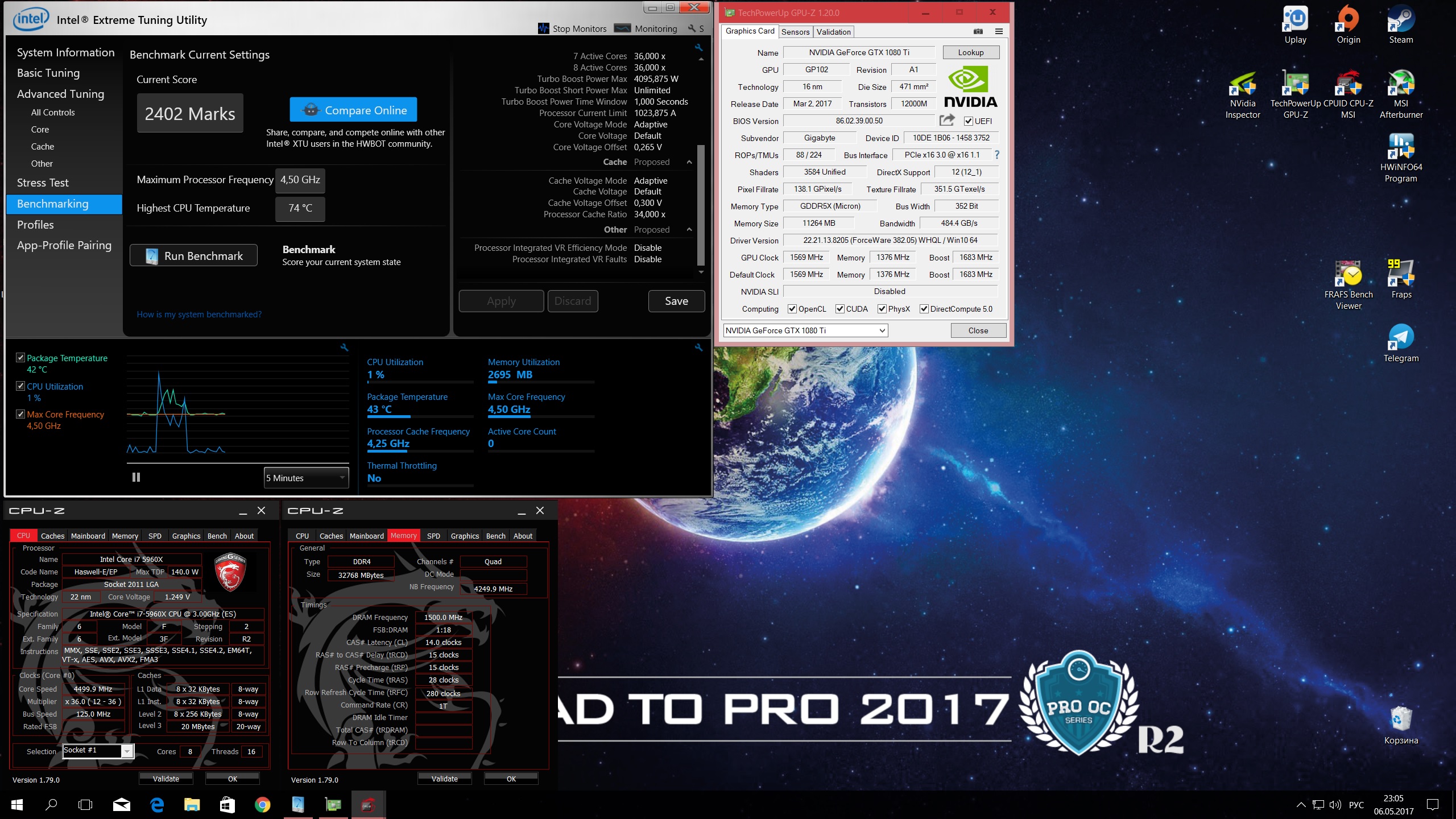
Task: Show hidden system tray icons
Action: click(1301, 804)
